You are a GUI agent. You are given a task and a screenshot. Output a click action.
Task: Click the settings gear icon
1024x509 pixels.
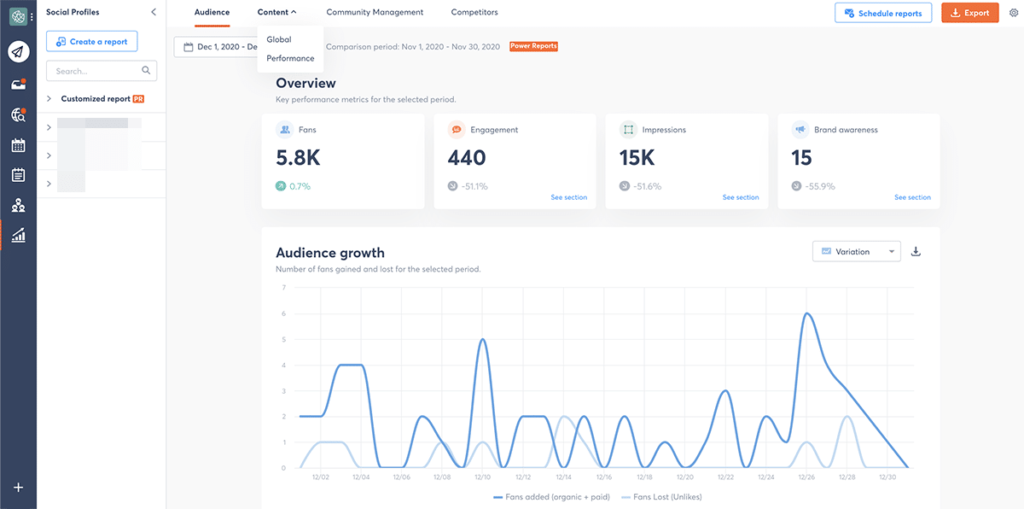pos(1013,13)
